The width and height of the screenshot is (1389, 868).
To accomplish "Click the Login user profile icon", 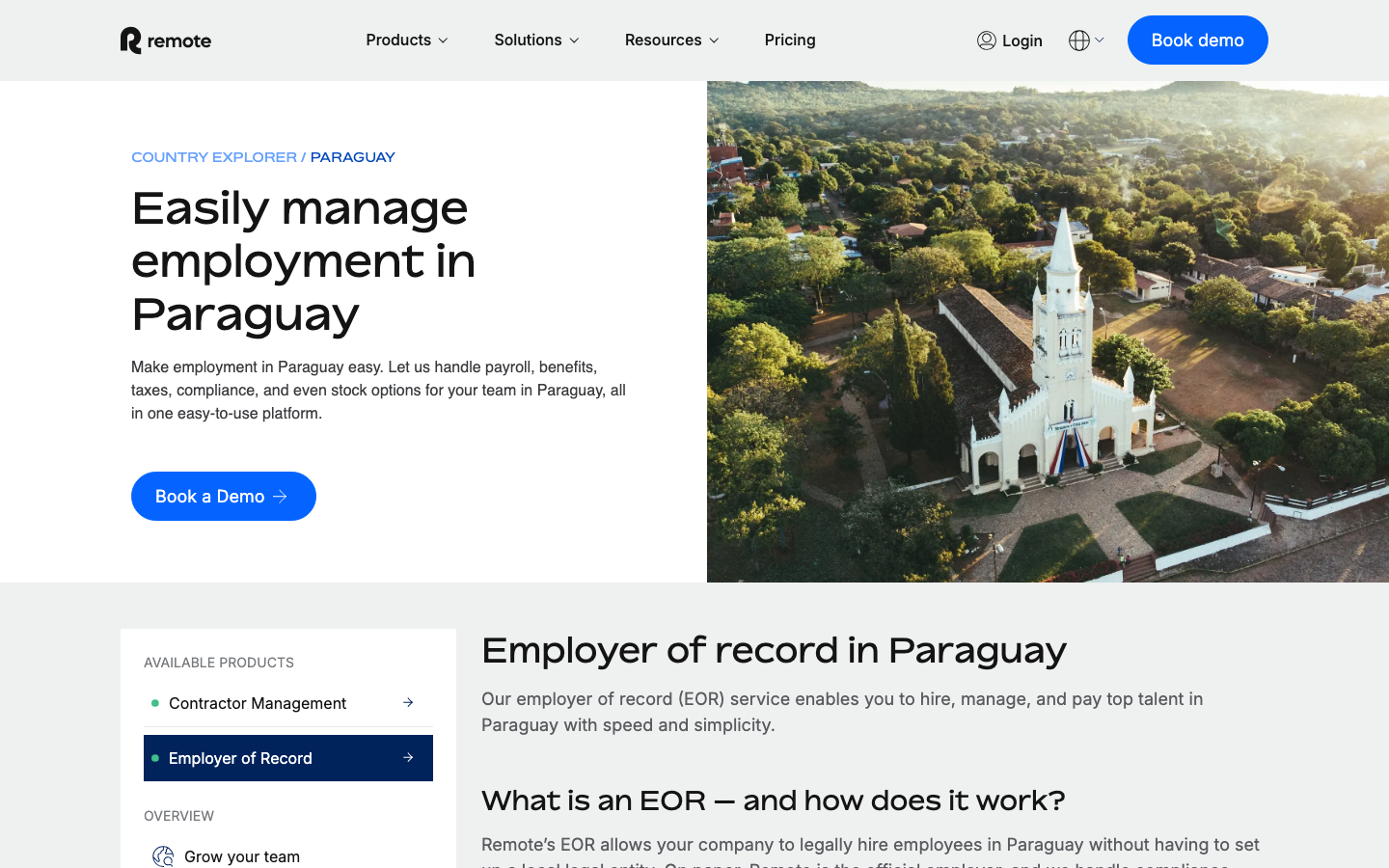I will [x=986, y=41].
